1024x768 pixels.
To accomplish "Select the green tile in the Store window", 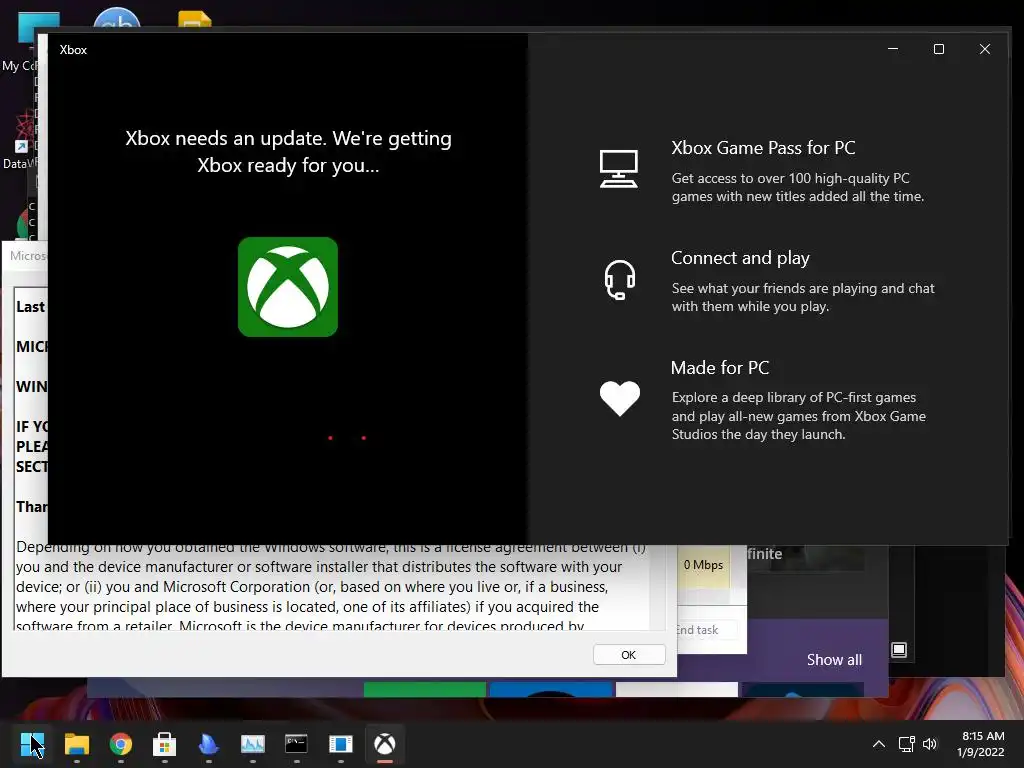I will coord(424,690).
